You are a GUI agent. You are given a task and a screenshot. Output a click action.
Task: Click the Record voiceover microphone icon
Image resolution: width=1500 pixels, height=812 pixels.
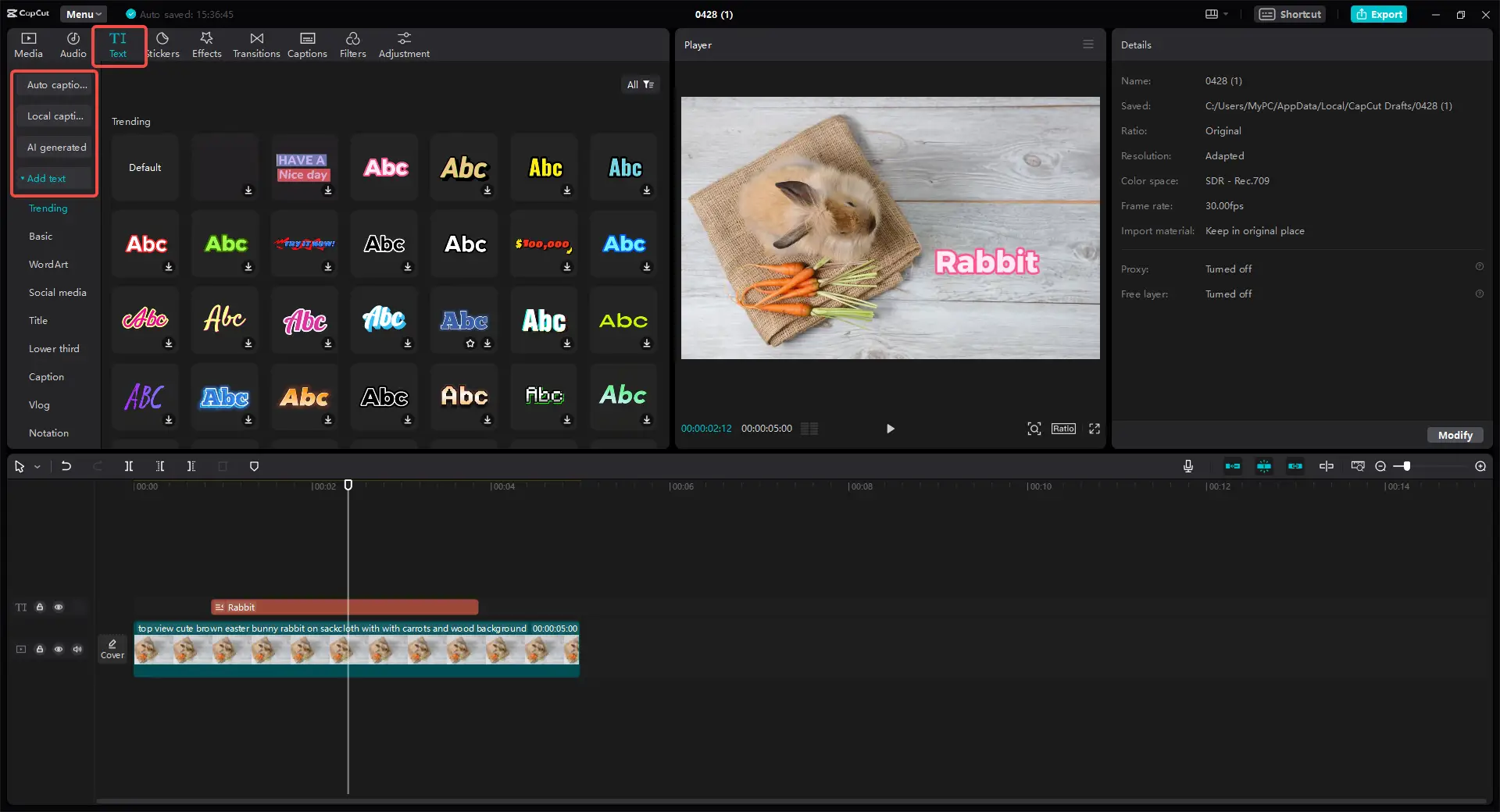pos(1187,466)
